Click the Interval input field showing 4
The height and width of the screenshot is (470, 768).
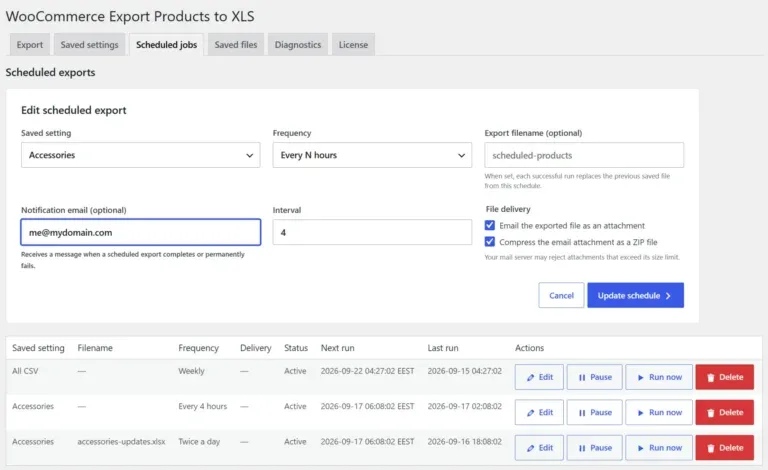click(x=372, y=232)
